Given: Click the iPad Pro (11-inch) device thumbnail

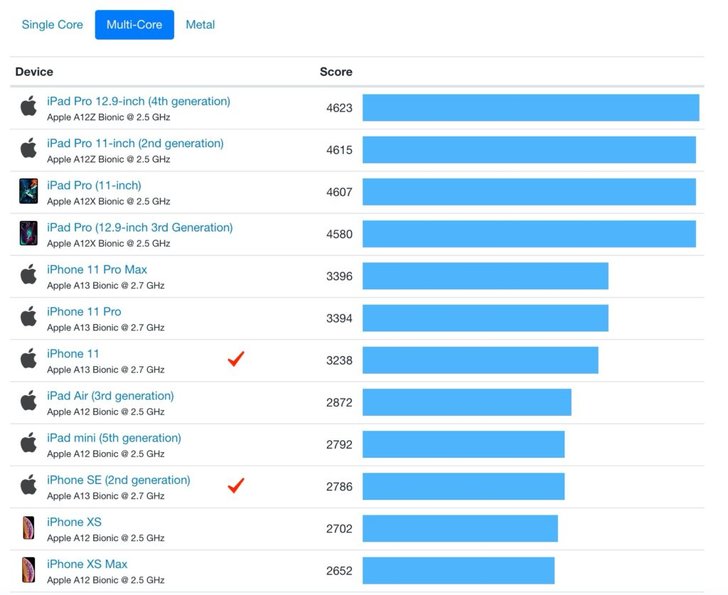Looking at the screenshot, I should [28, 191].
